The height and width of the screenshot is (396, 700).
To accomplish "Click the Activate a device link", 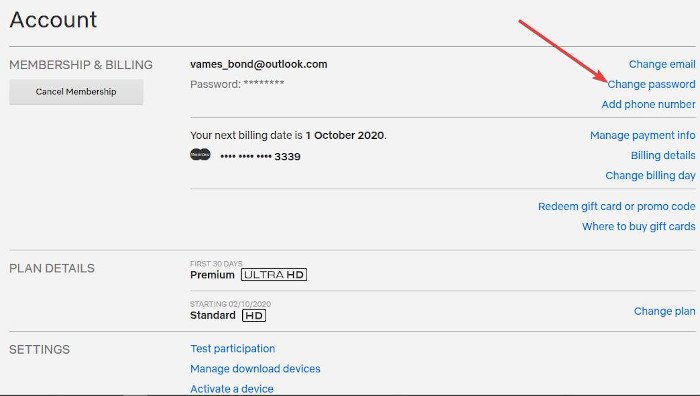I will (232, 389).
